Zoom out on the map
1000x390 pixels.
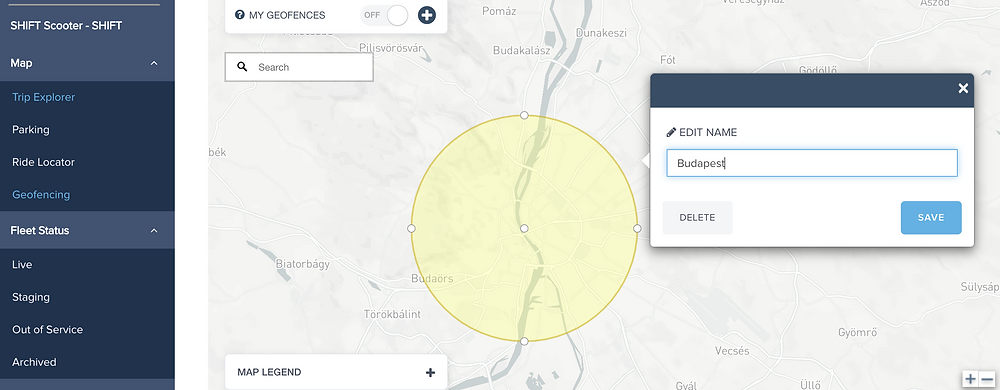(x=987, y=379)
